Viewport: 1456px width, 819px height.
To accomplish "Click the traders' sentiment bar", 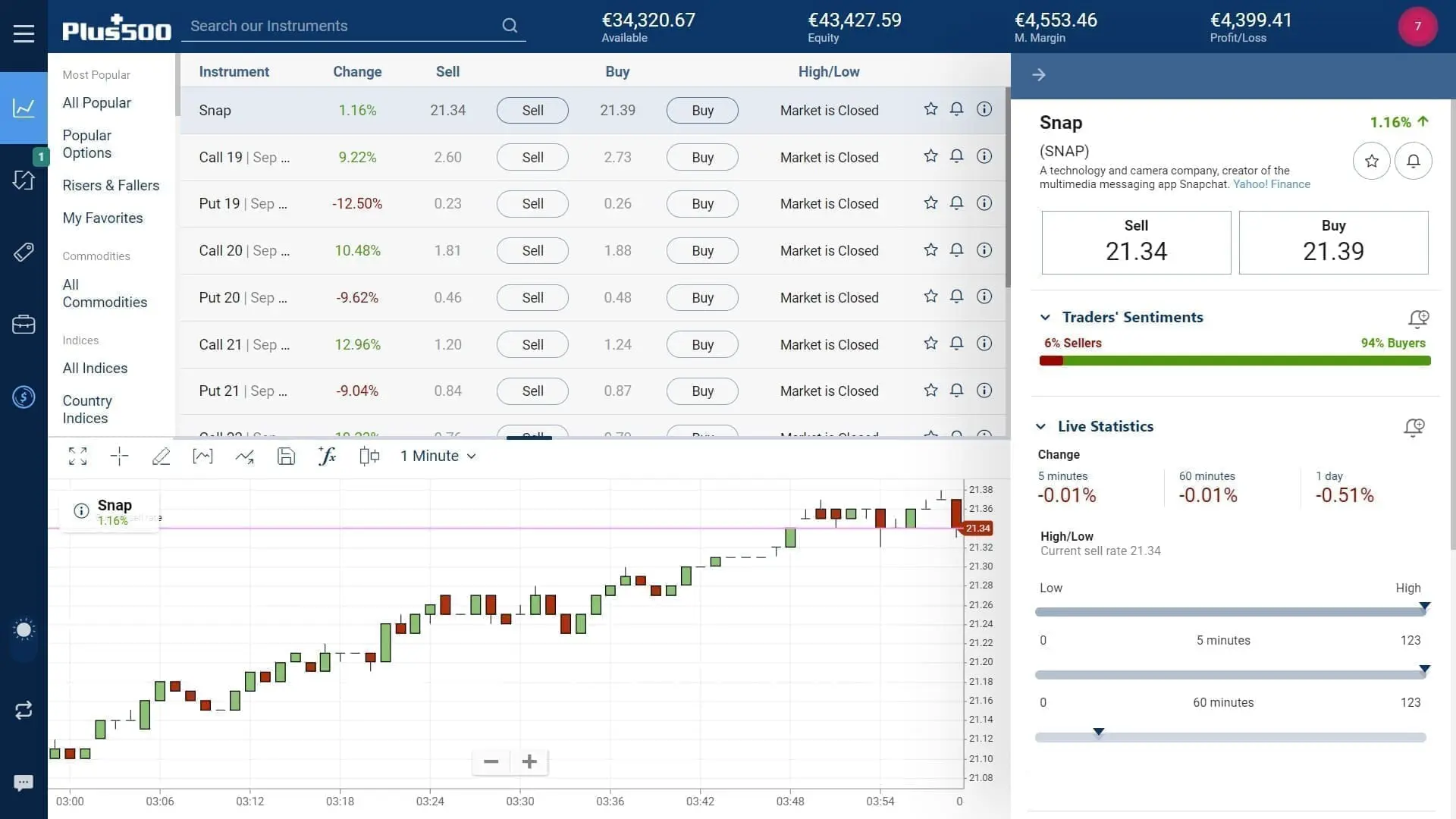I will (1235, 361).
